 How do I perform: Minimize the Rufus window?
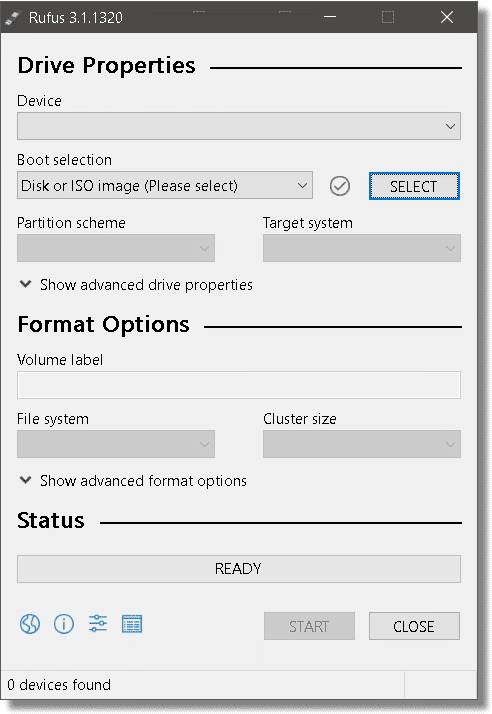pos(330,17)
